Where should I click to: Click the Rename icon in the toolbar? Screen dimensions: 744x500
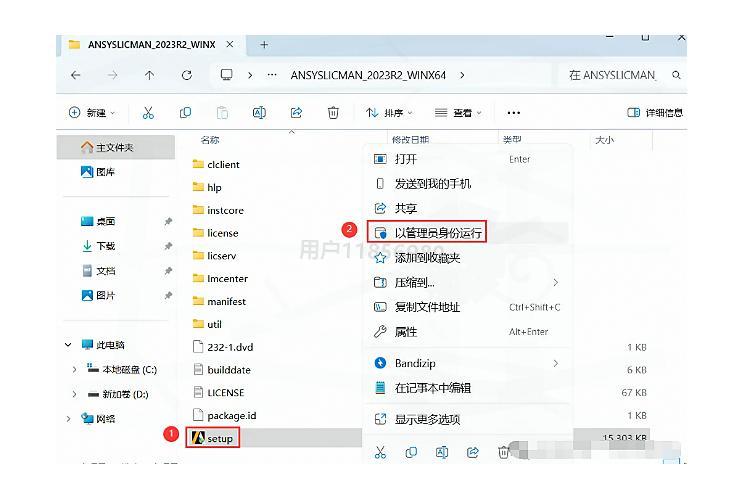click(259, 112)
